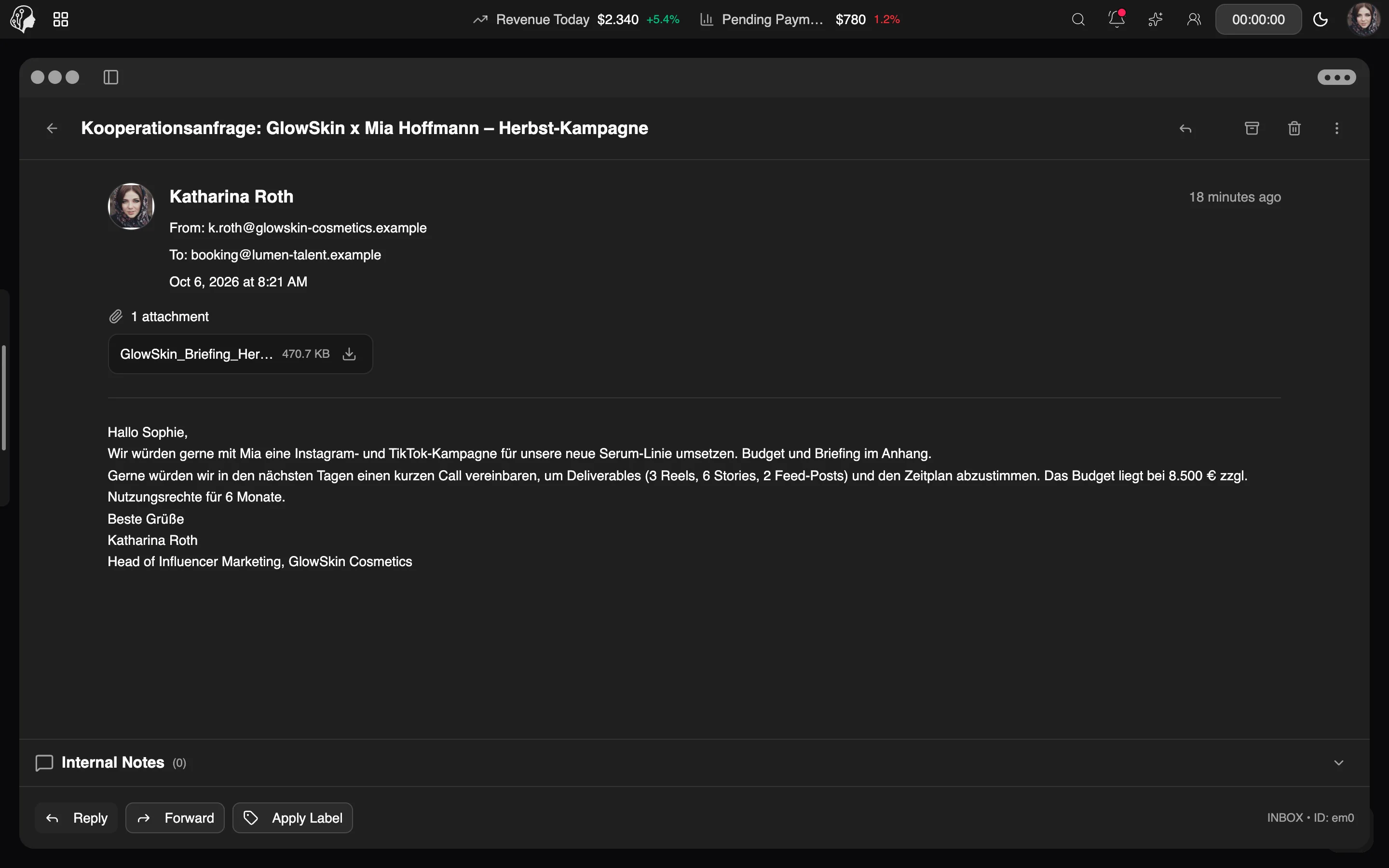The height and width of the screenshot is (868, 1389).
Task: Open notifications bell icon
Action: 1117,19
